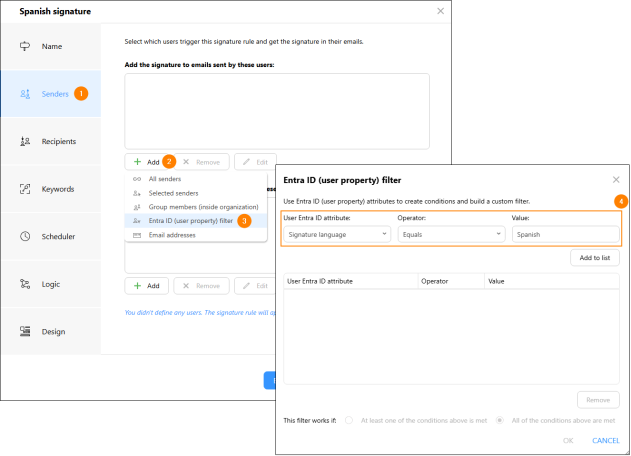Click the Senders people icon
The height and width of the screenshot is (456, 631).
(25, 94)
